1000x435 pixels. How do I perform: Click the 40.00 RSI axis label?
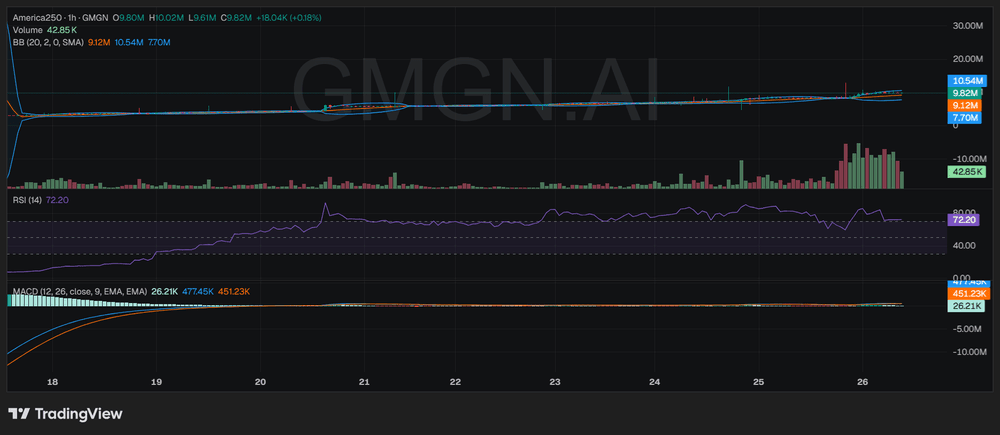click(x=962, y=245)
